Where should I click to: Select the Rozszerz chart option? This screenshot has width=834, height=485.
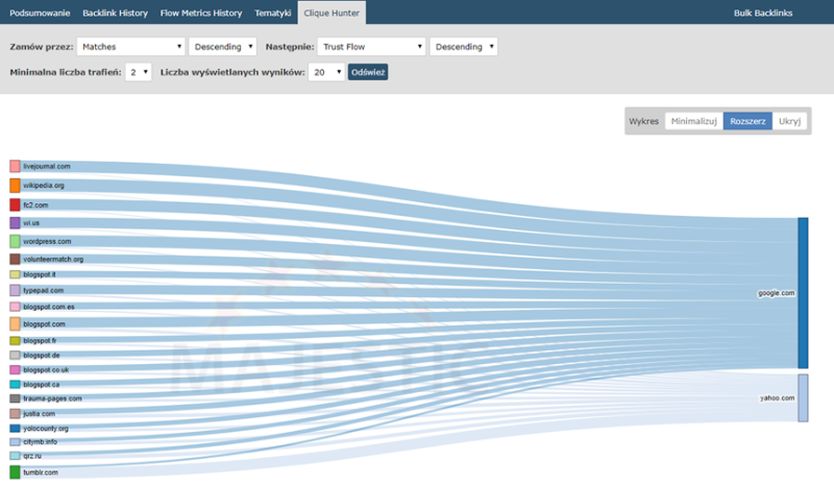tap(747, 121)
